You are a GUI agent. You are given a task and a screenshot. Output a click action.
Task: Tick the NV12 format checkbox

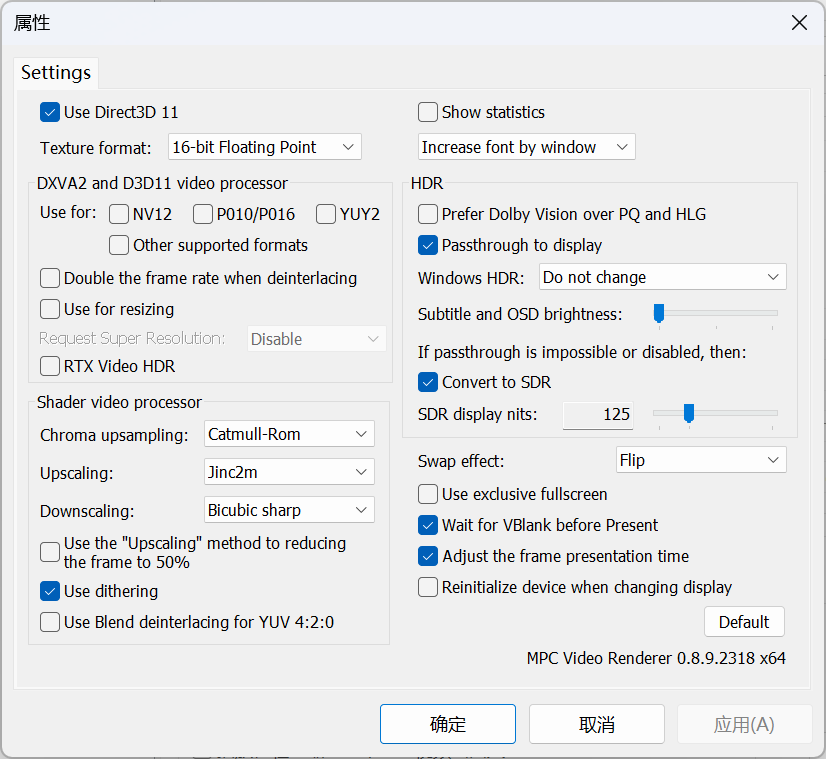(119, 213)
